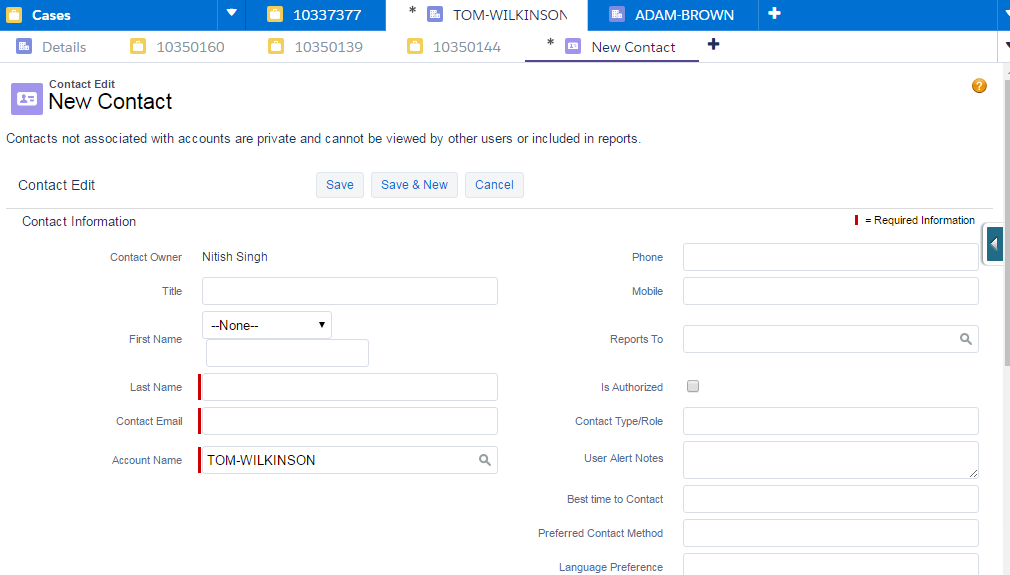1010x575 pixels.
Task: Check the Is Authorized checkbox
Action: 693,387
